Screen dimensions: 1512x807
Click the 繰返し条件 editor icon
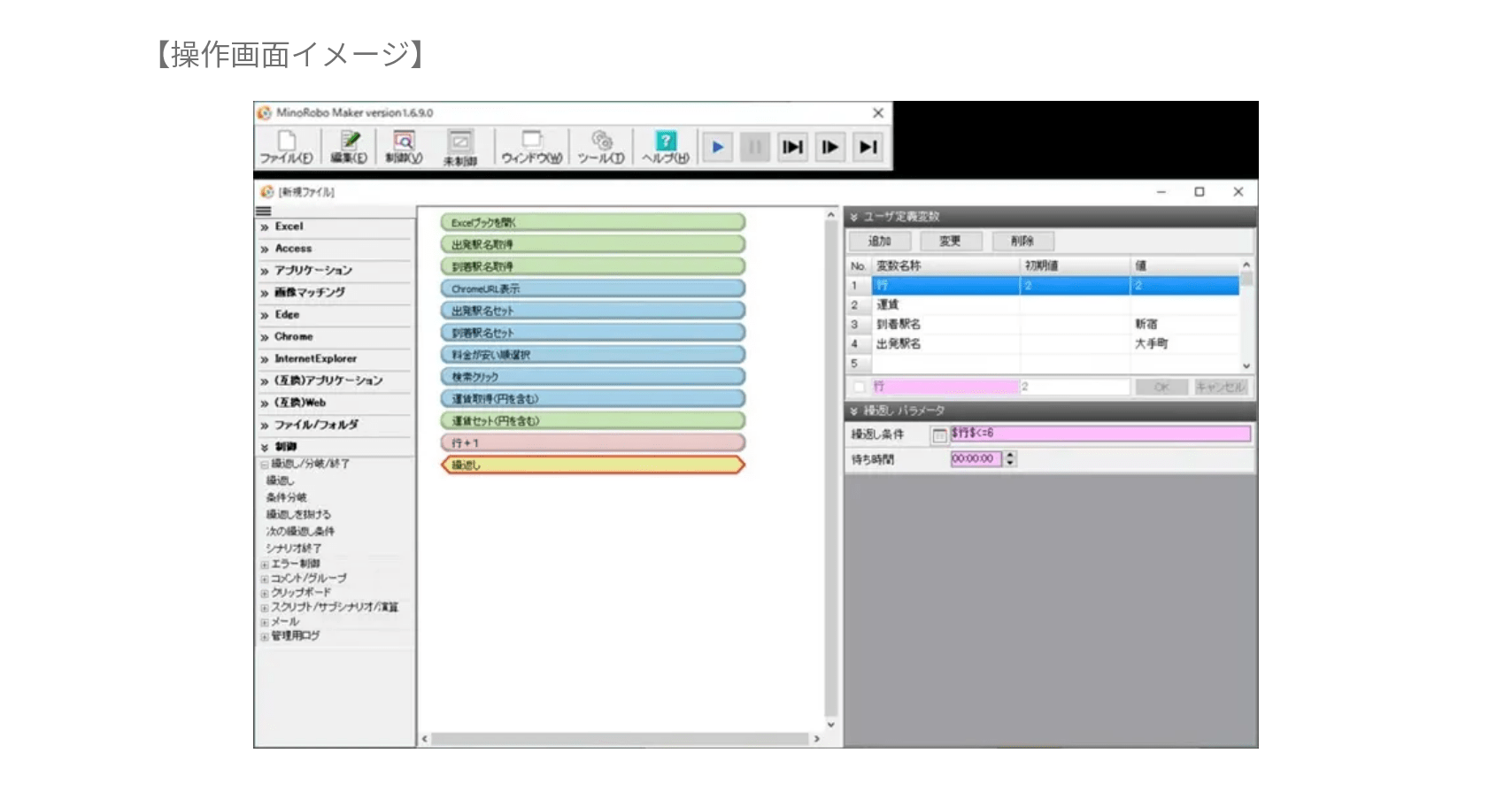coord(939,434)
